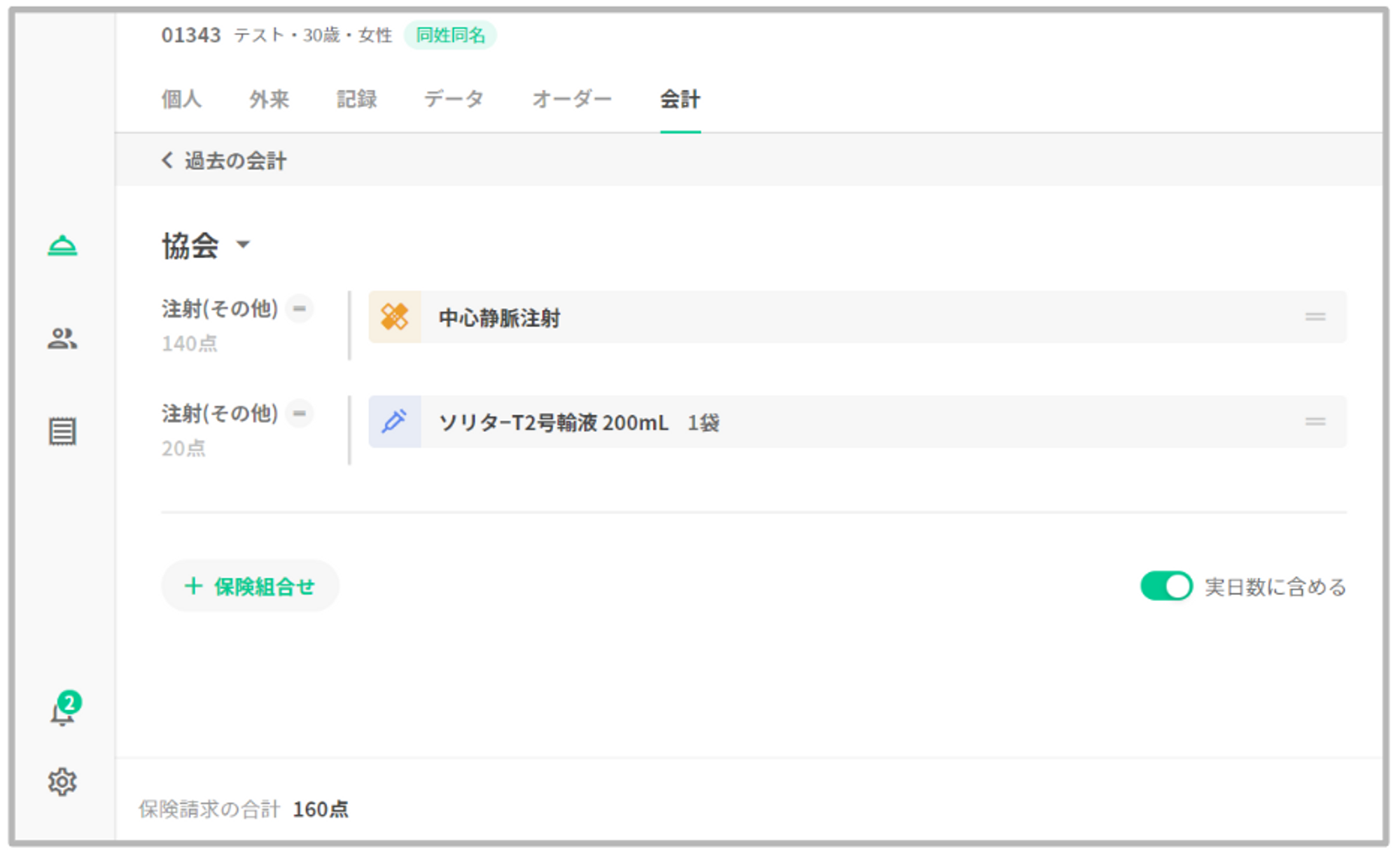The image size is (1400, 853).
Task: Switch to the オーダー tab
Action: tap(571, 99)
